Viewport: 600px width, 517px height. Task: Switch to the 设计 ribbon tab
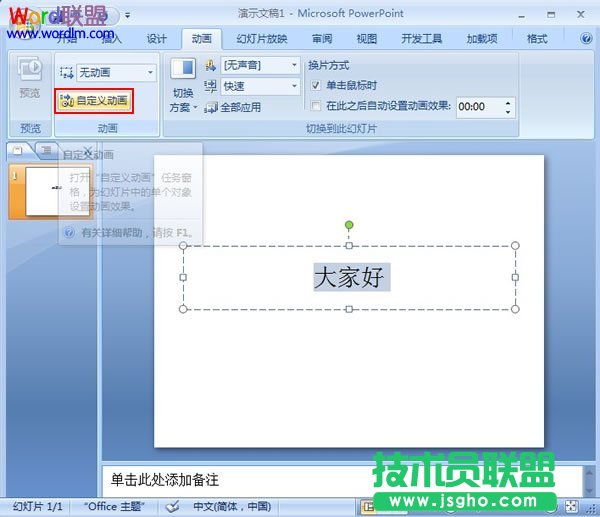(157, 39)
